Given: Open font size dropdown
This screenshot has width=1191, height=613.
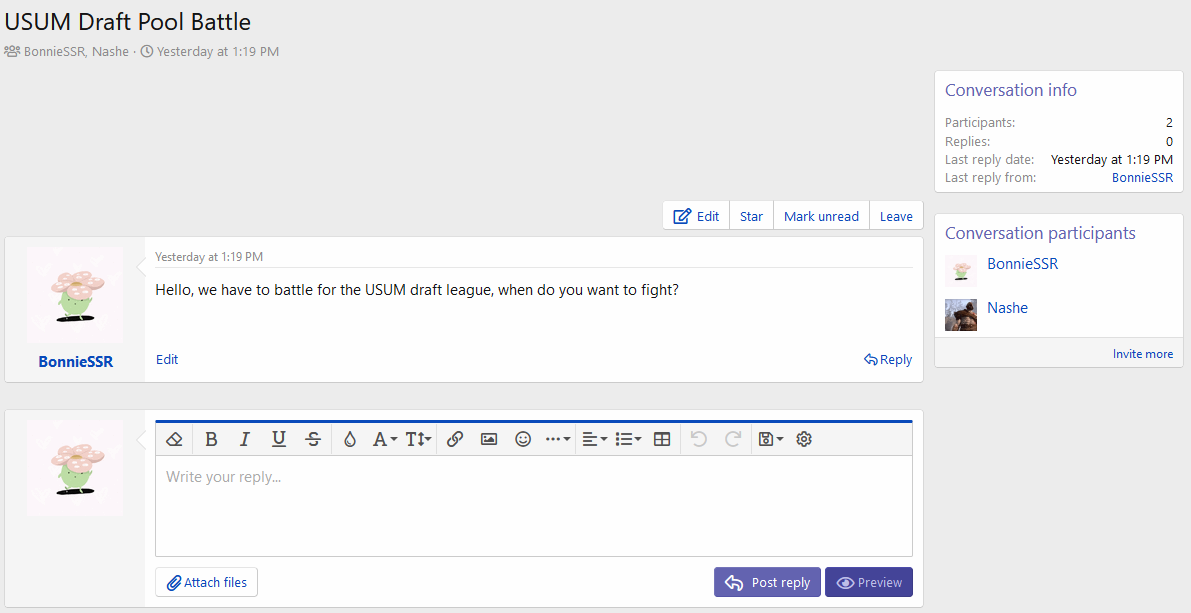Looking at the screenshot, I should coord(418,439).
